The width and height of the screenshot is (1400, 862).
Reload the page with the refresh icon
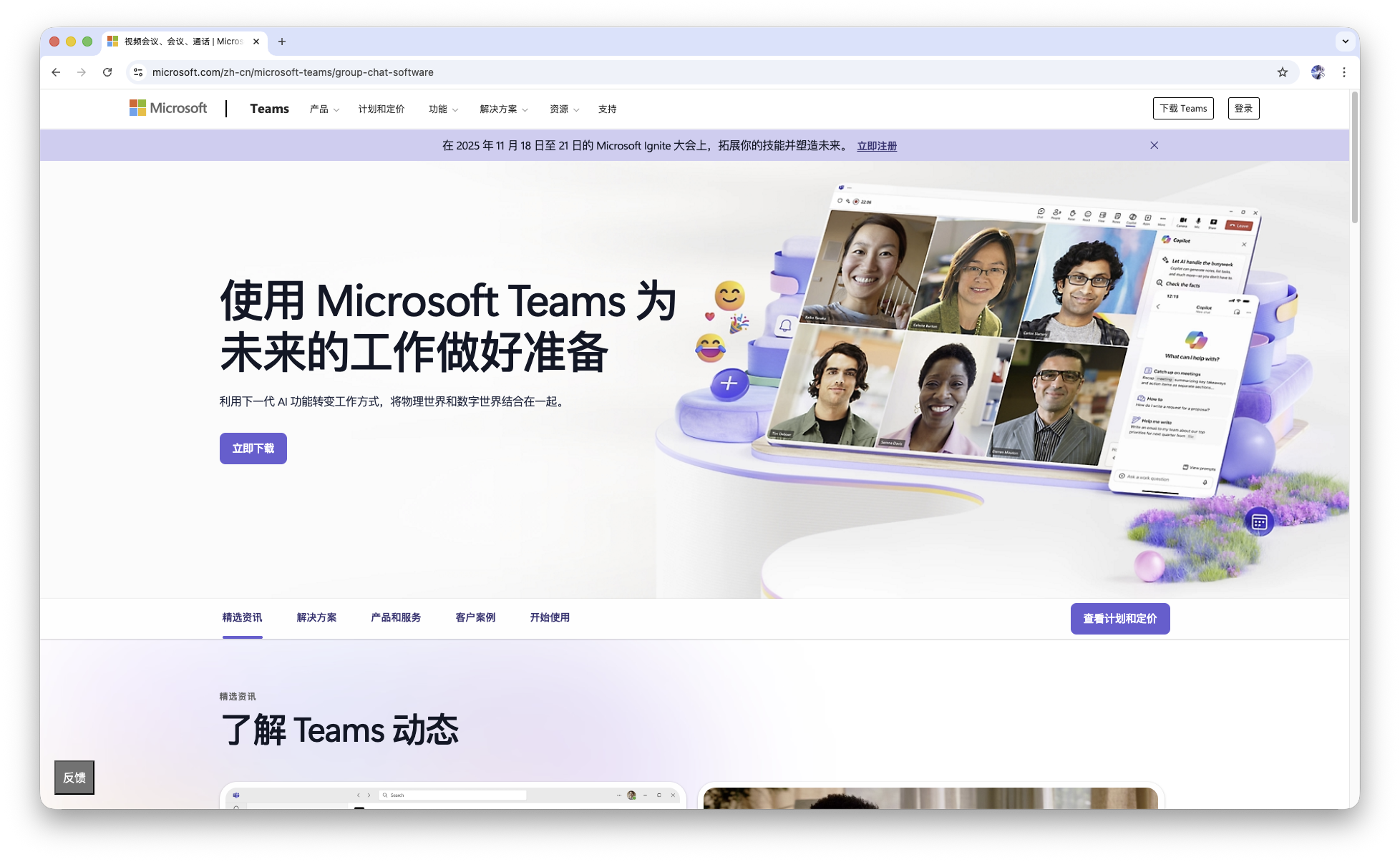(107, 72)
